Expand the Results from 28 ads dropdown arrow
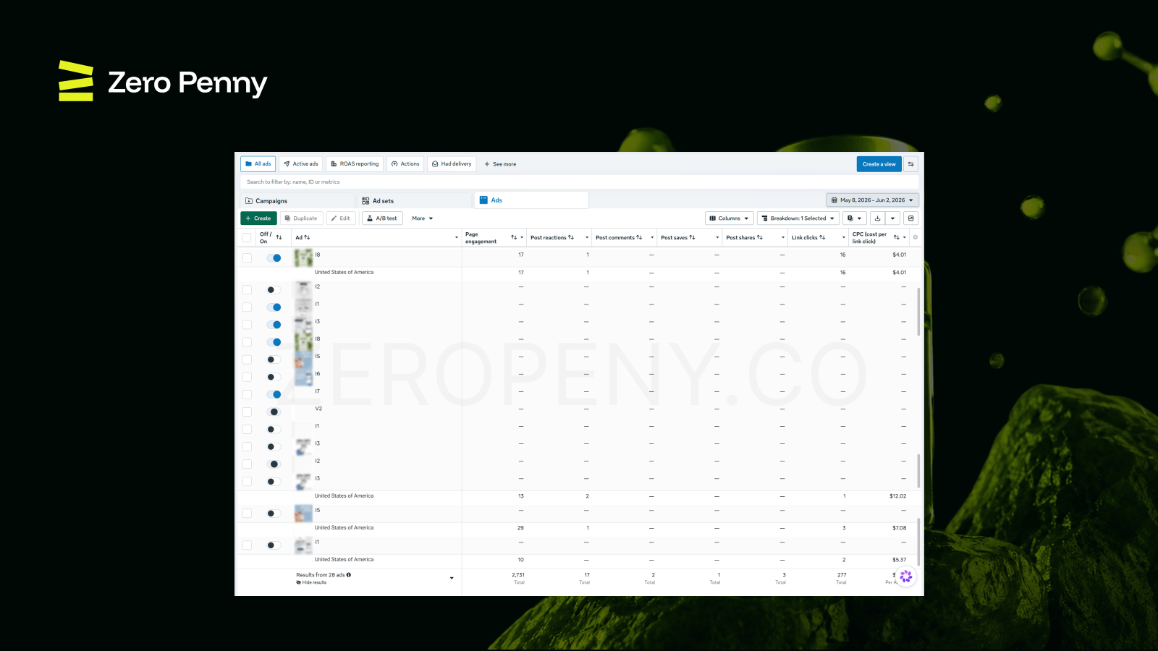Image resolution: width=1158 pixels, height=651 pixels. [x=451, y=578]
